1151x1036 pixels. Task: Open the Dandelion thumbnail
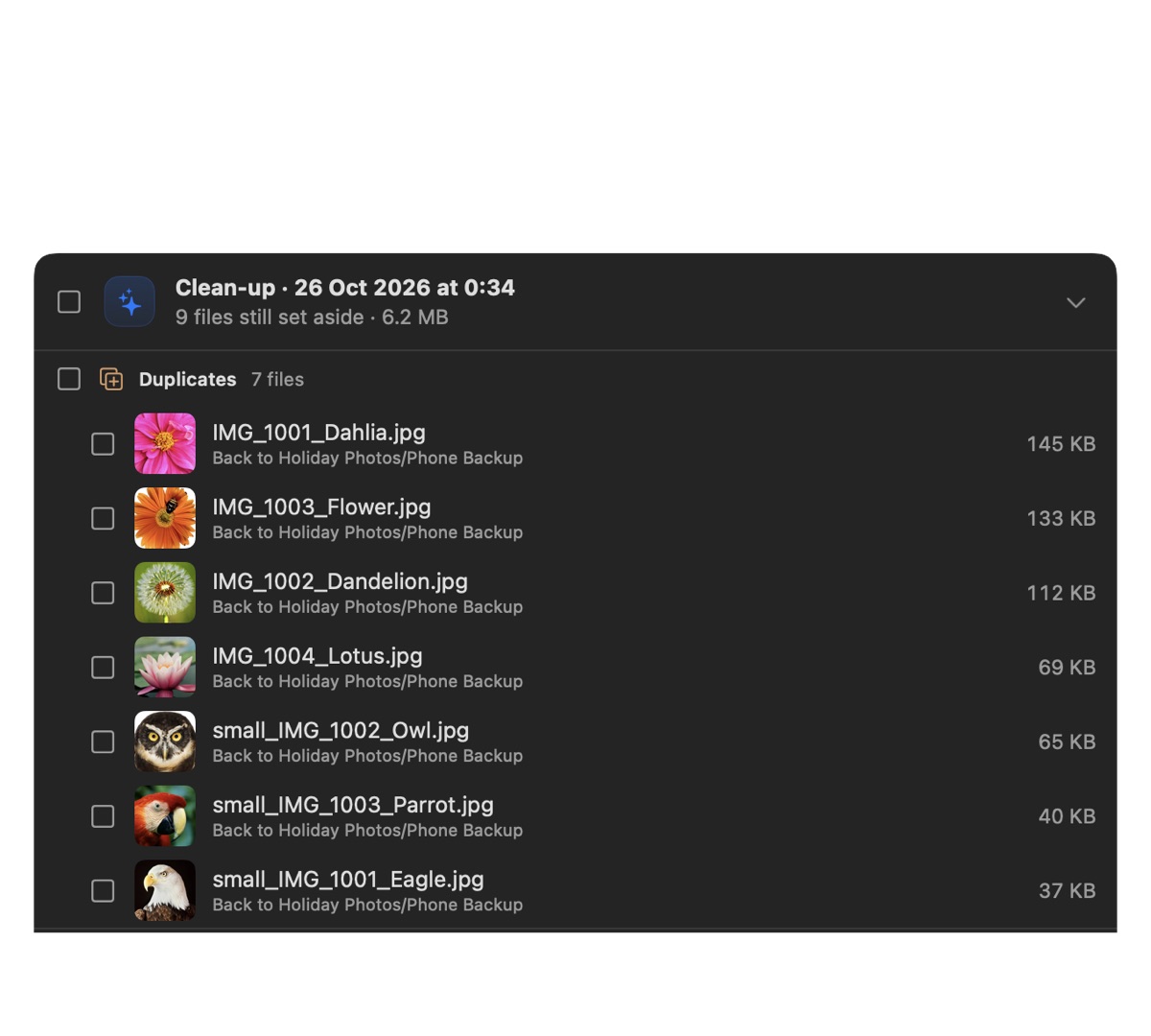(x=165, y=593)
